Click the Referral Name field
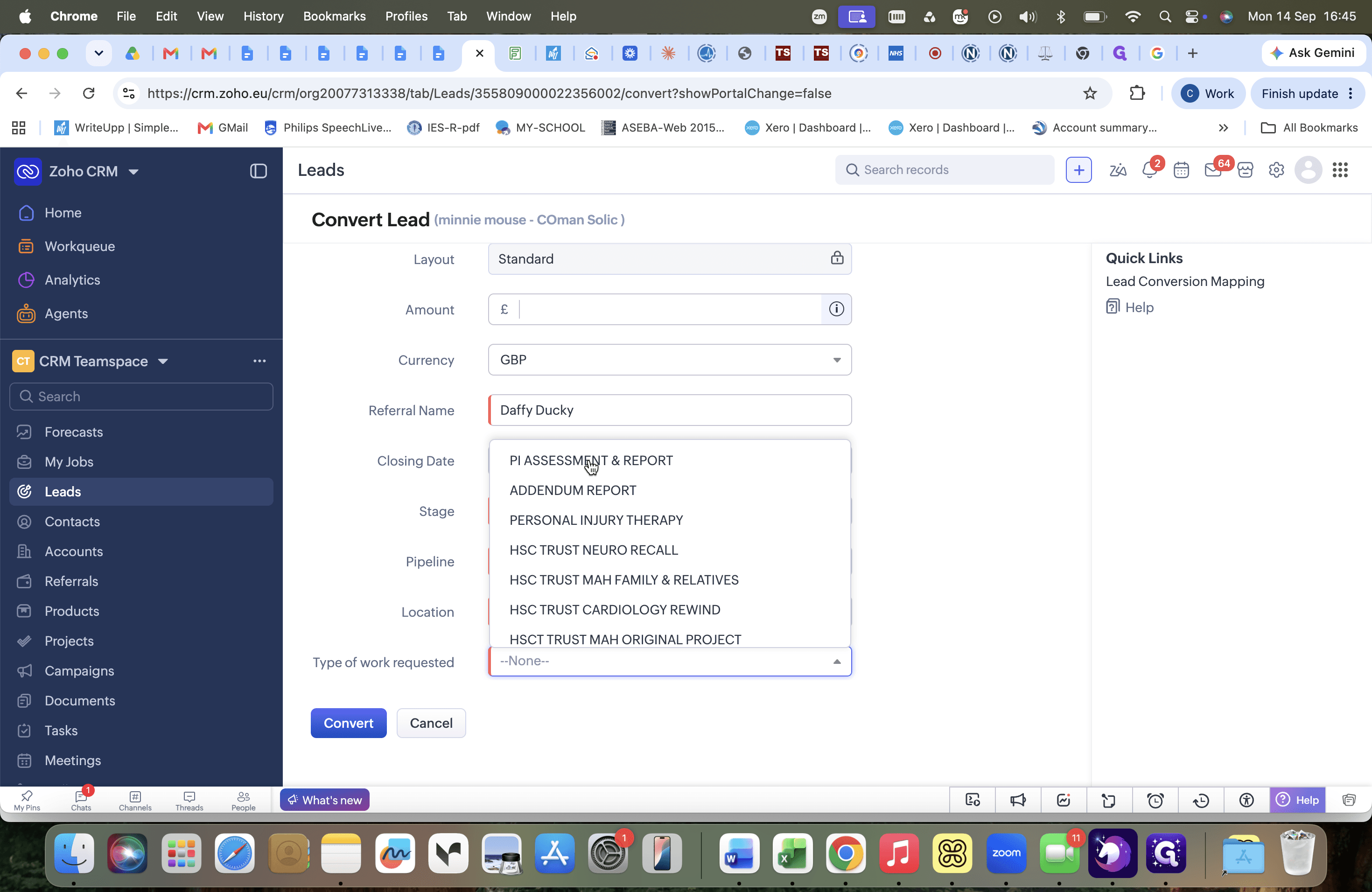Viewport: 1372px width, 892px height. (x=670, y=410)
